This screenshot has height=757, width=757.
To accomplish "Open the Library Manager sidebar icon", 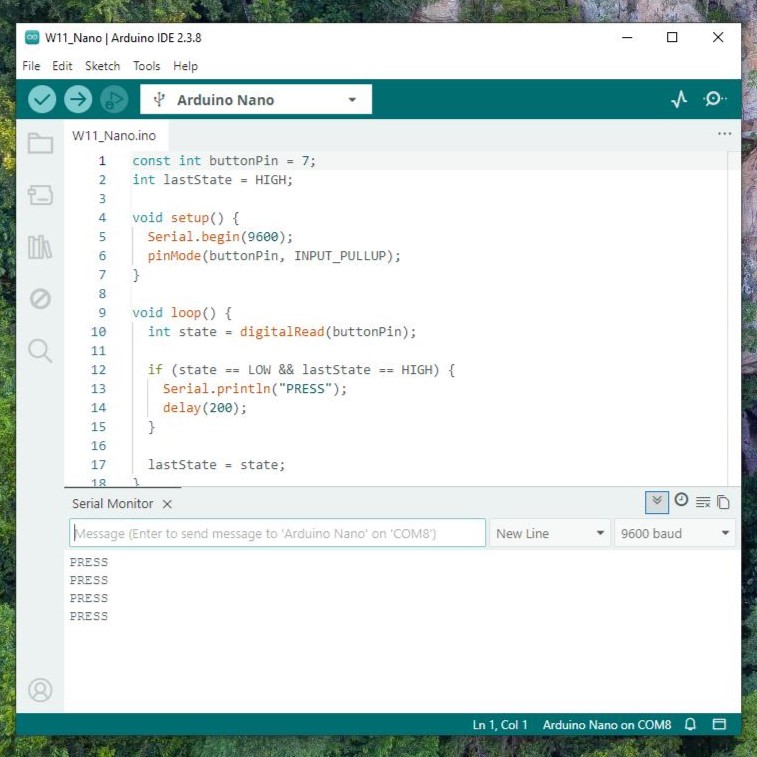I will [40, 247].
